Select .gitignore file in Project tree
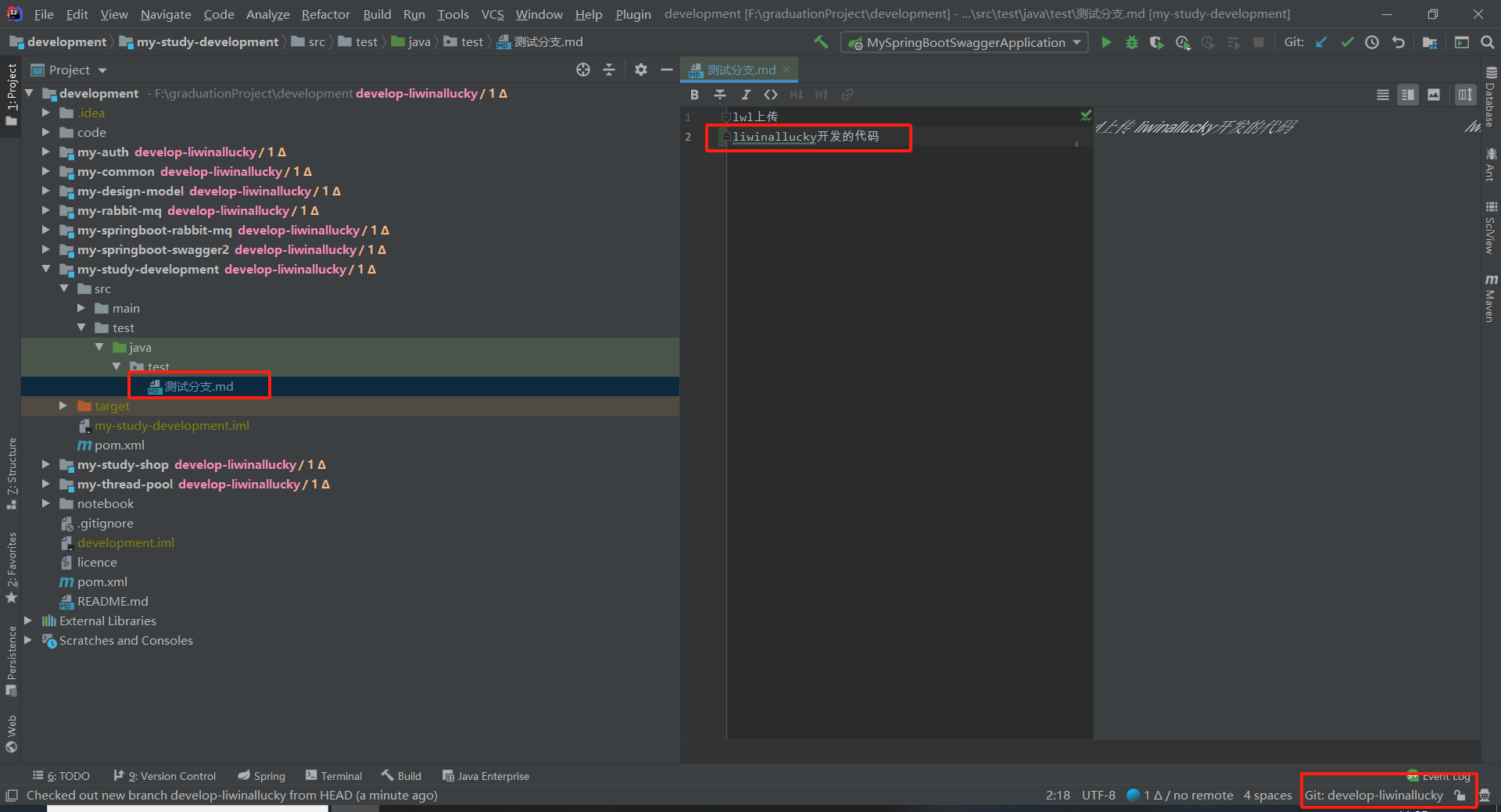1501x812 pixels. pos(105,523)
